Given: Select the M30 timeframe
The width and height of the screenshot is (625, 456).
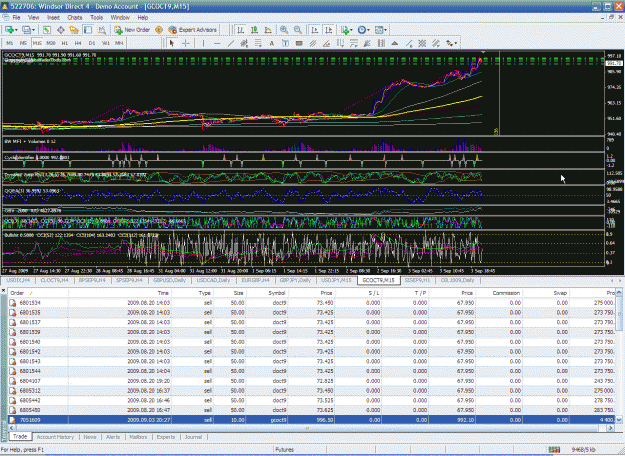Looking at the screenshot, I should pyautogui.click(x=51, y=43).
